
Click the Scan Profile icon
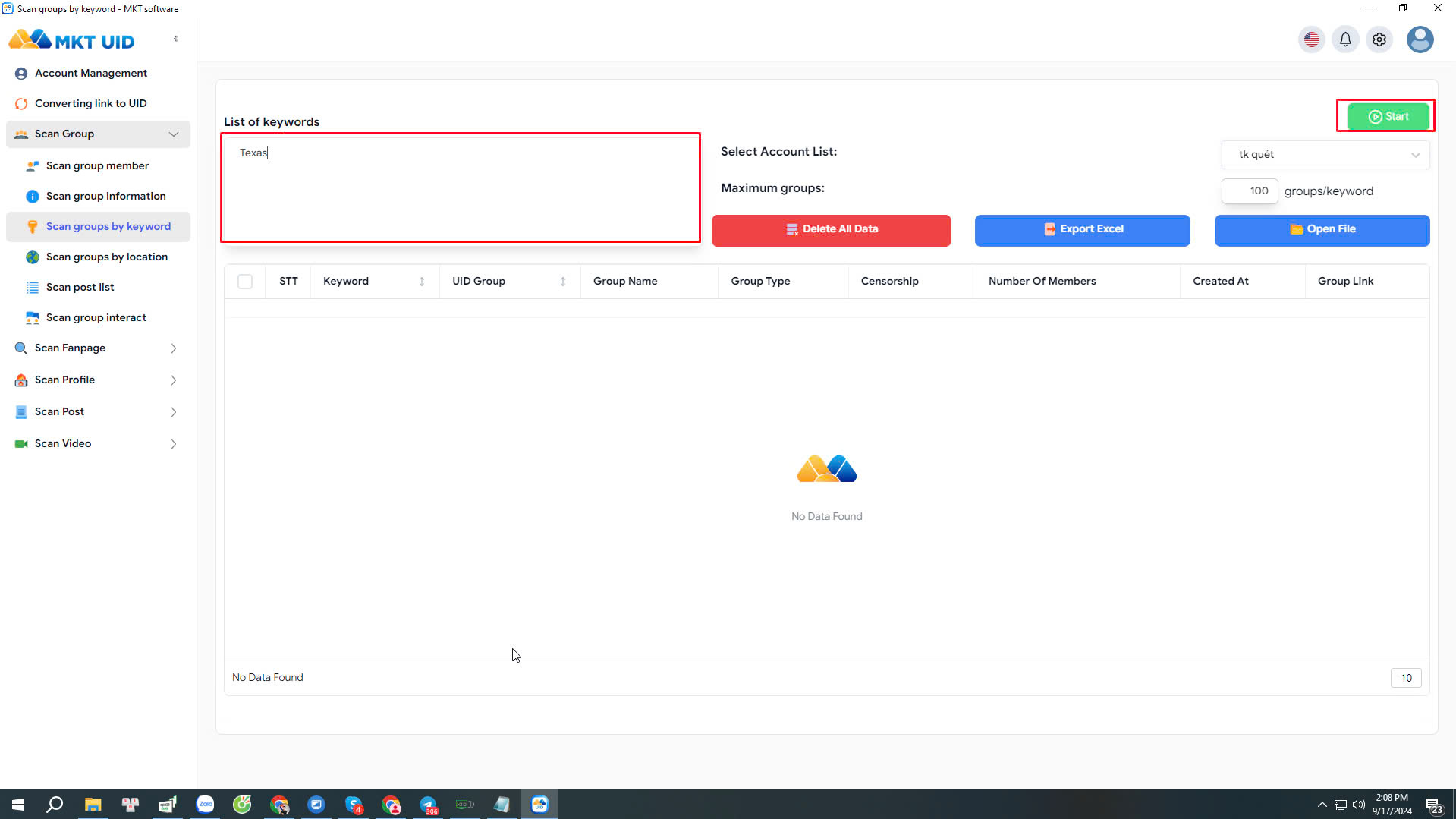[21, 380]
